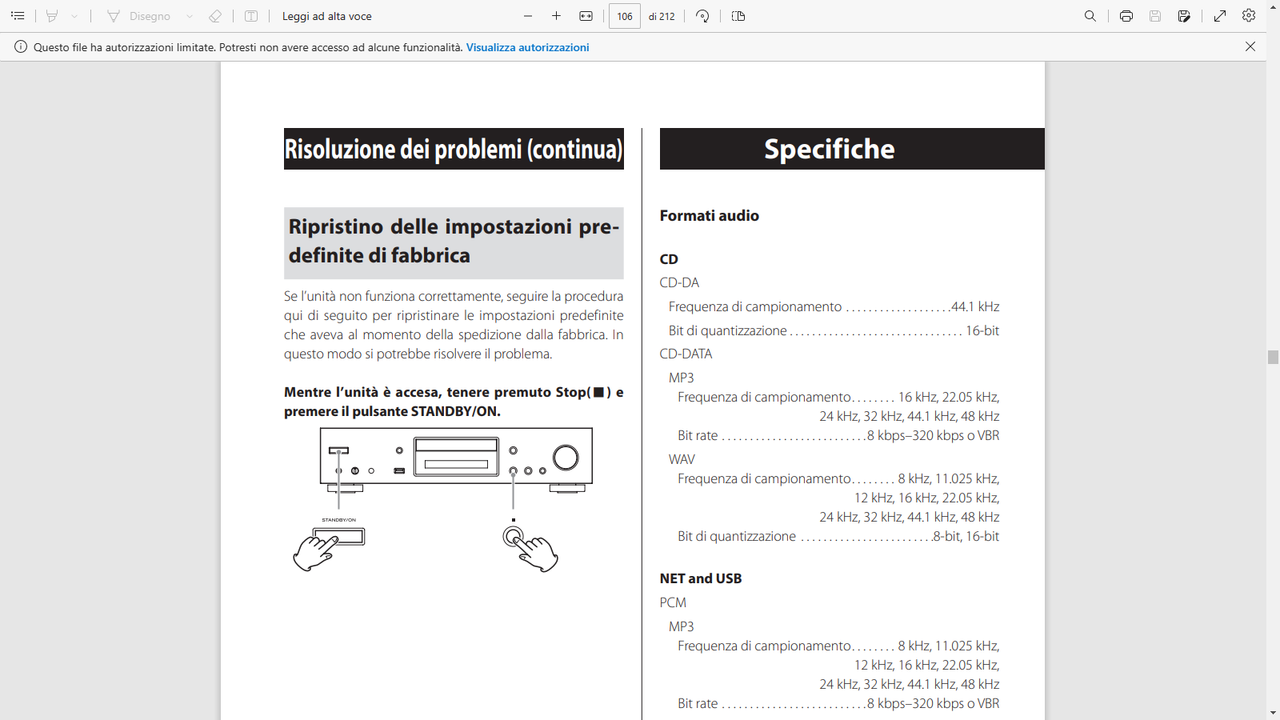This screenshot has height=720, width=1280.
Task: Click the WAV format label
Action: pos(682,459)
